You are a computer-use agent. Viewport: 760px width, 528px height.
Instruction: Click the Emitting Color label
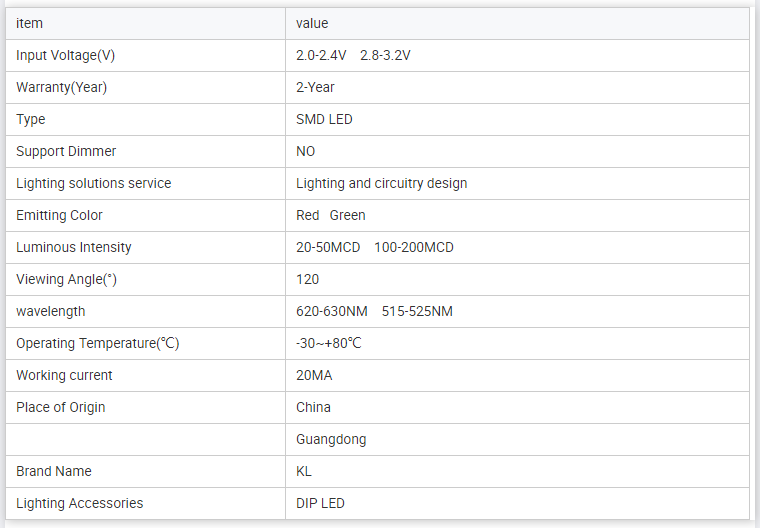pos(59,215)
